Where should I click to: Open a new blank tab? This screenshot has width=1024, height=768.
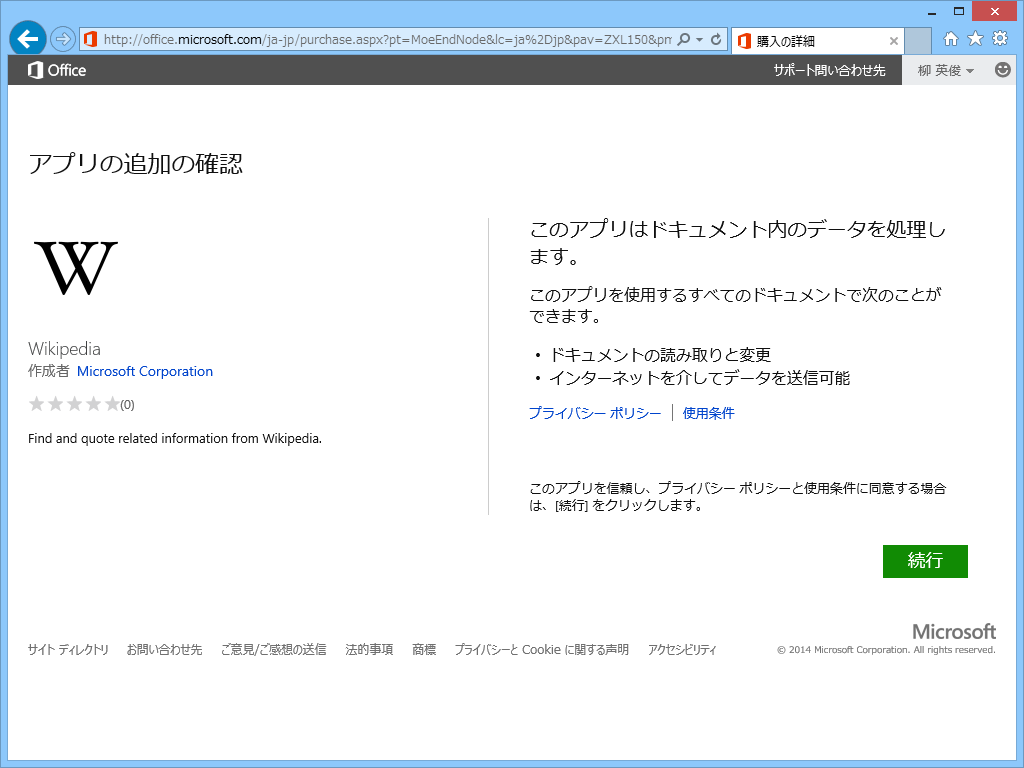click(x=918, y=40)
